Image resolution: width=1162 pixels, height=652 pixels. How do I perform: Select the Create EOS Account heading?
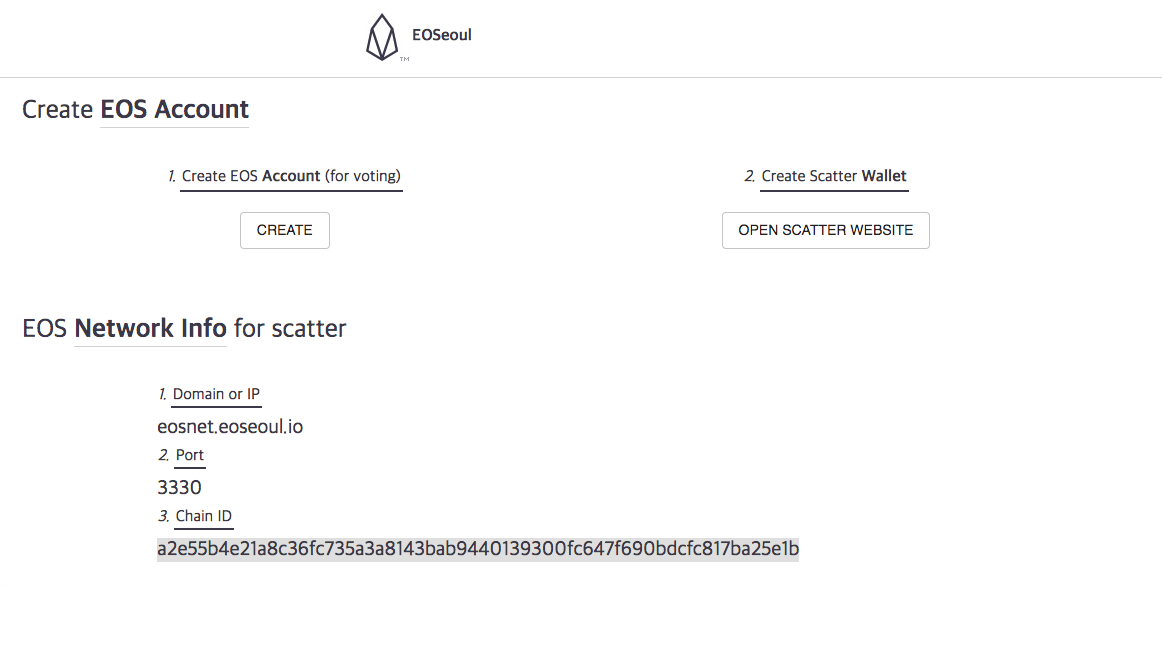(x=136, y=110)
